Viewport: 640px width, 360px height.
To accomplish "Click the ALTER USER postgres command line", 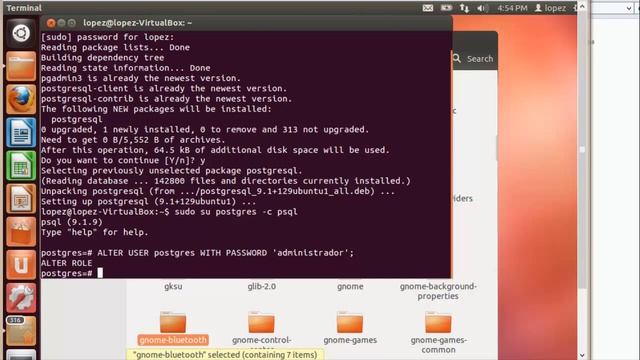I will point(198,253).
